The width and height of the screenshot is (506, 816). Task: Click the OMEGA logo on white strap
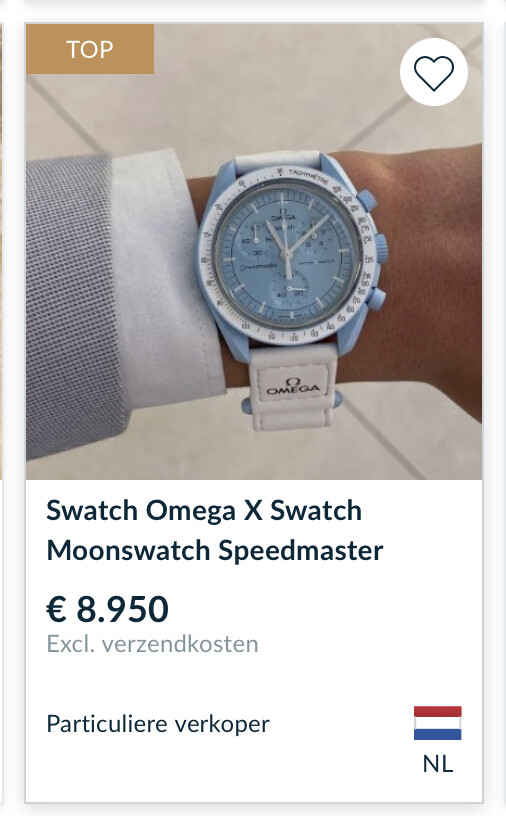pyautogui.click(x=293, y=386)
